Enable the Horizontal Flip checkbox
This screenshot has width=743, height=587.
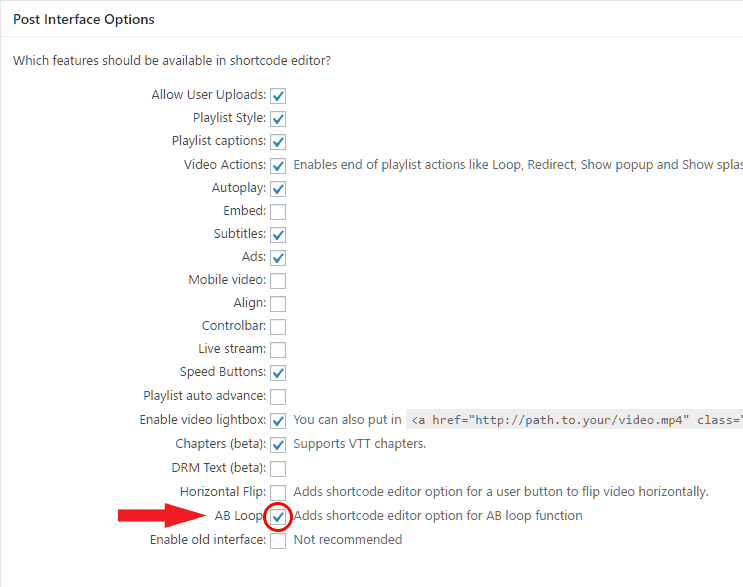click(x=278, y=493)
